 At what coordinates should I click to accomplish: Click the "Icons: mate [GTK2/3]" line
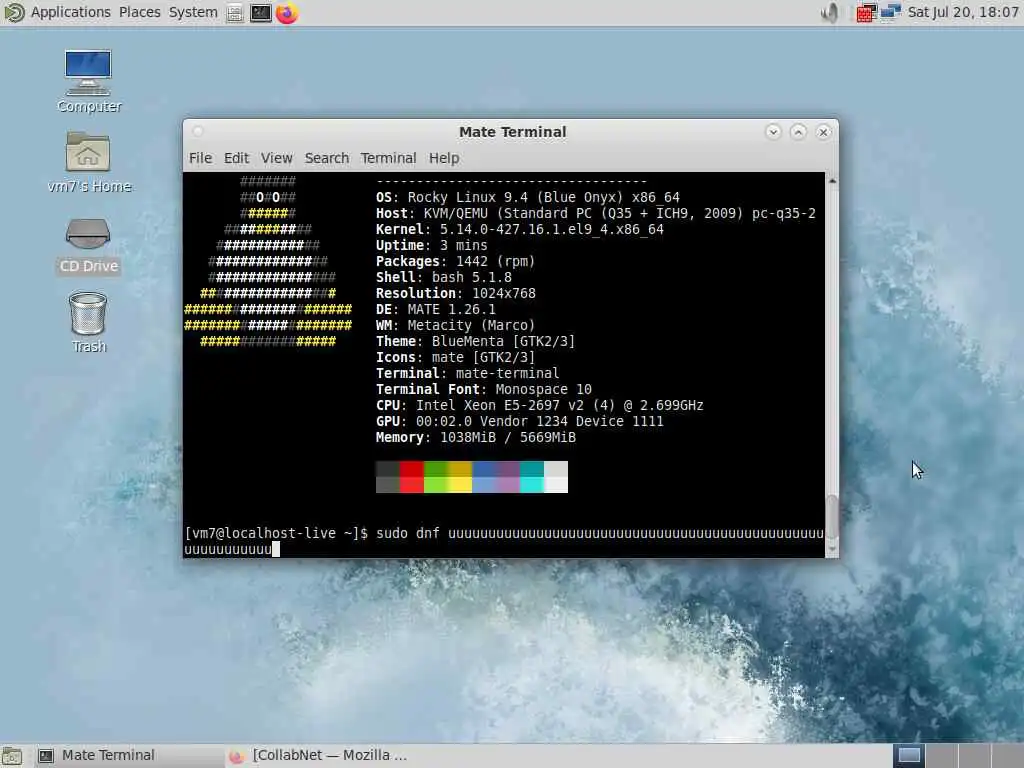(x=455, y=357)
